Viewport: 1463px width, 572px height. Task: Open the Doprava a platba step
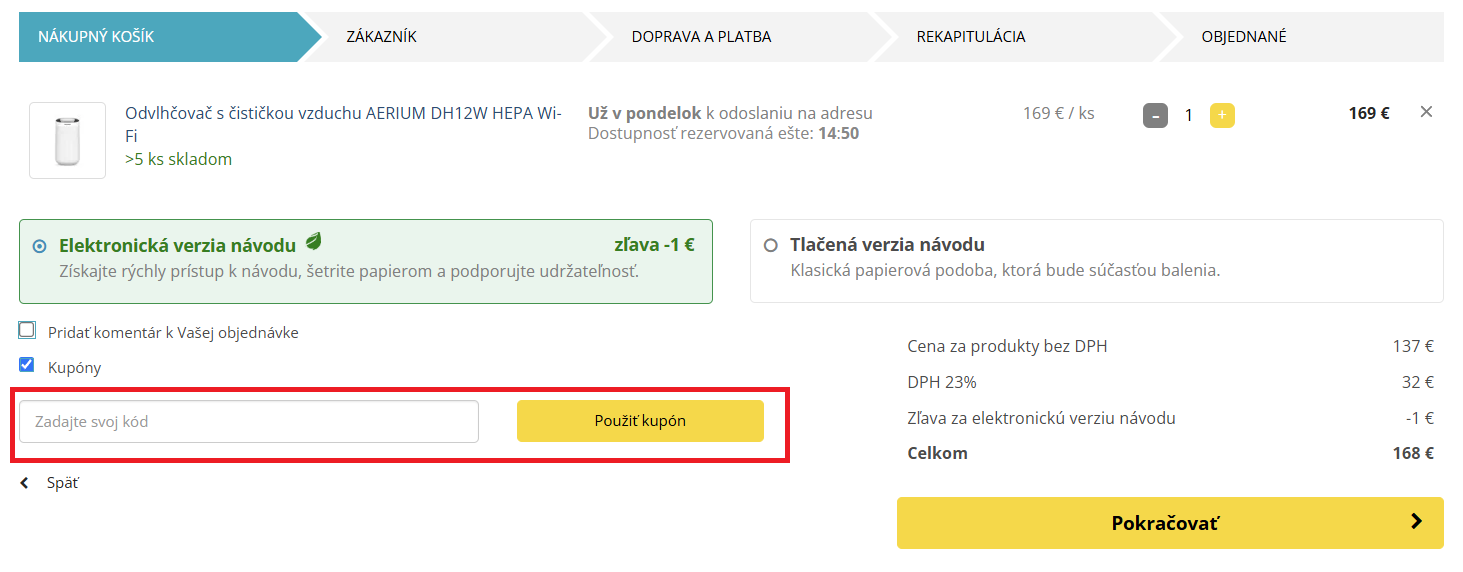(x=701, y=37)
